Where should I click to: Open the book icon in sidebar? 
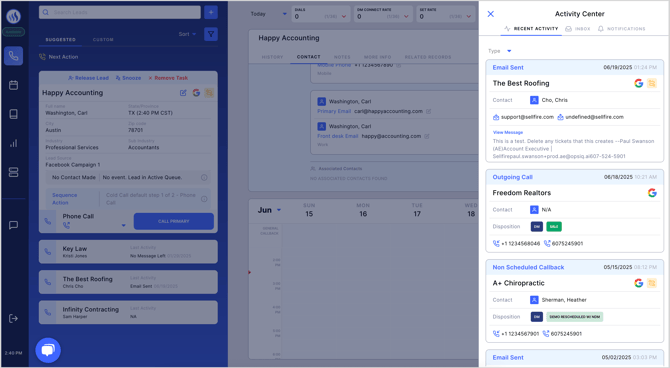[x=13, y=114]
